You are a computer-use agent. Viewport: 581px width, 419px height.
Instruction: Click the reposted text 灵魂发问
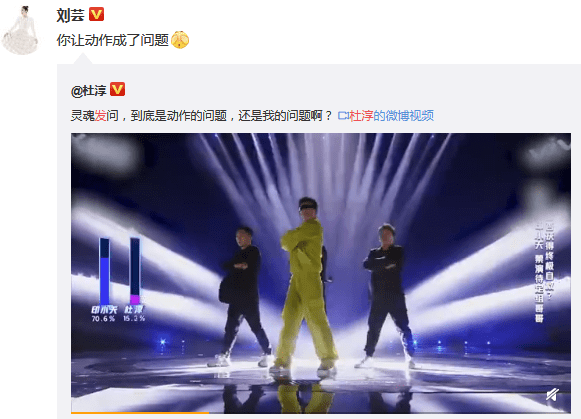pyautogui.click(x=94, y=116)
